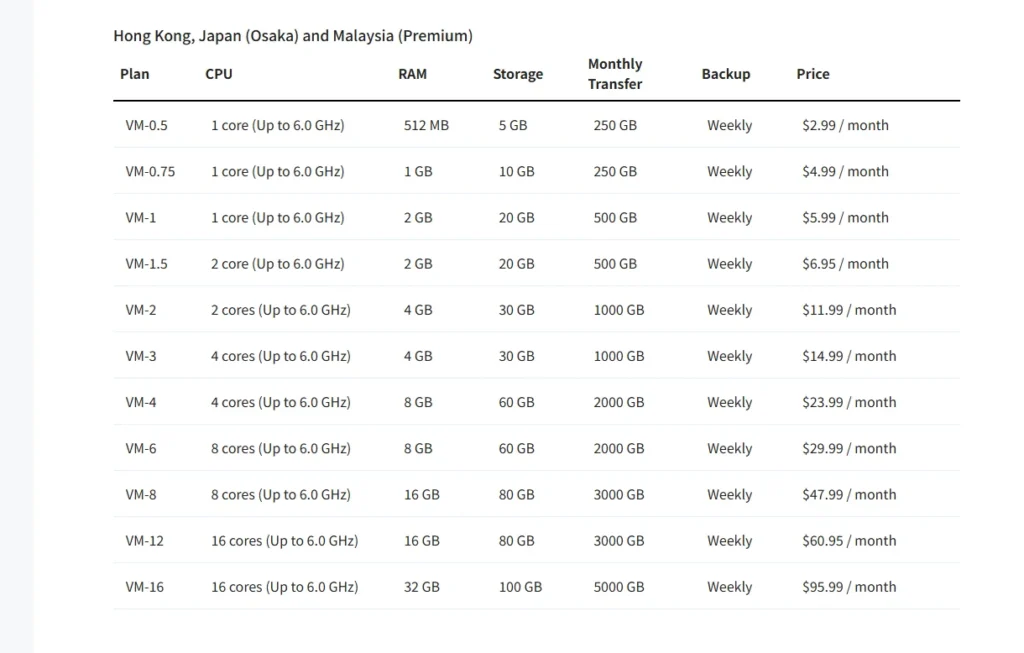
Task: Click the "CPU" column header
Action: (x=219, y=74)
